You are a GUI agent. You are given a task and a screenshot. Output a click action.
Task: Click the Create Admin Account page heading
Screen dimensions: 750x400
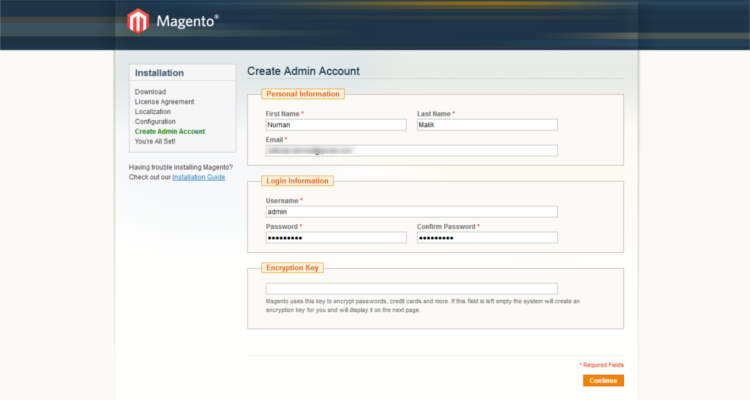coord(303,71)
